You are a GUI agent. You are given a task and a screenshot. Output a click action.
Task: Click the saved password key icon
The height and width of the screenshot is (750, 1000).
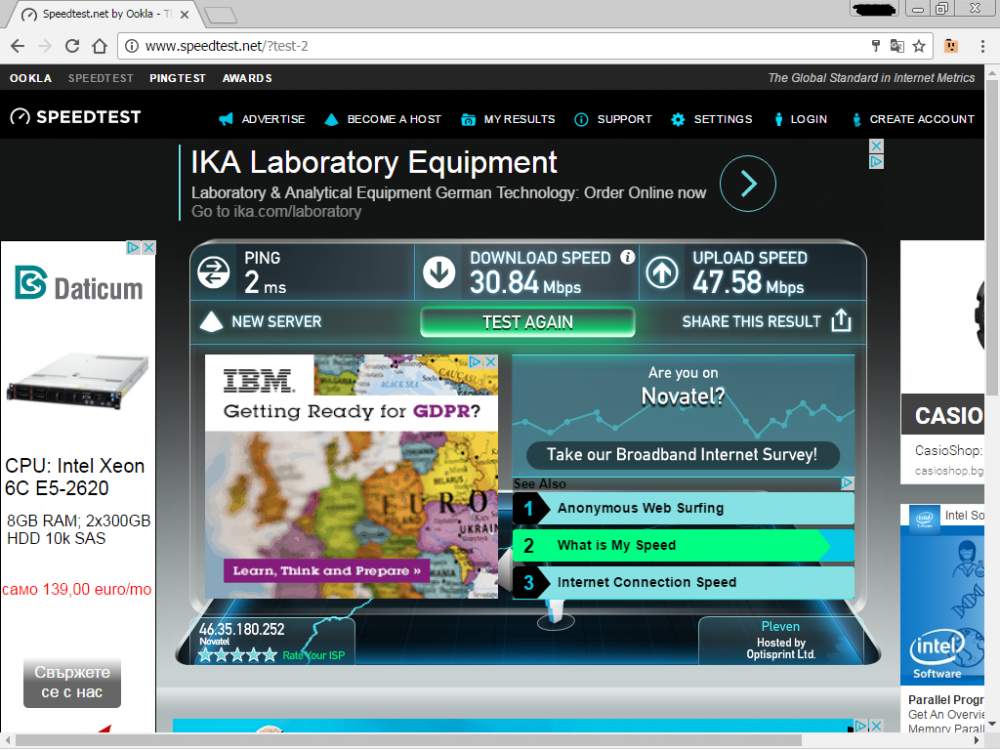pyautogui.click(x=876, y=45)
